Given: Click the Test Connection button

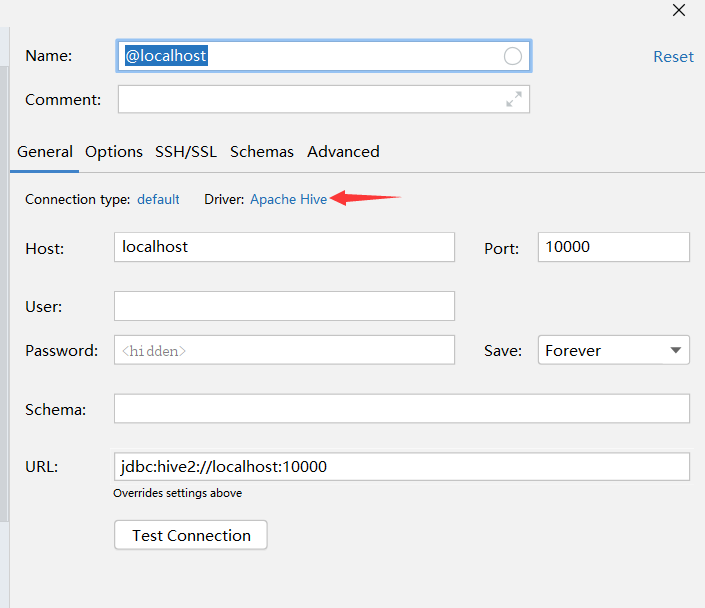Looking at the screenshot, I should pyautogui.click(x=191, y=535).
